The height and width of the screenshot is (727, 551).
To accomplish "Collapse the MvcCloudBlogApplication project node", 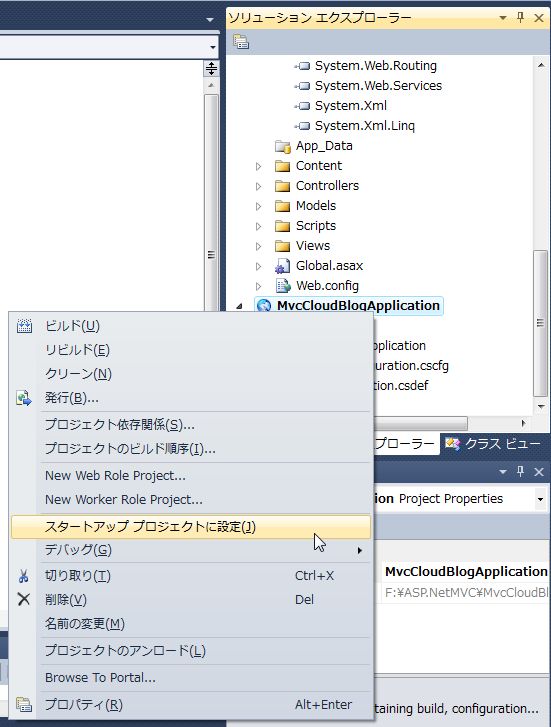I will [x=239, y=306].
